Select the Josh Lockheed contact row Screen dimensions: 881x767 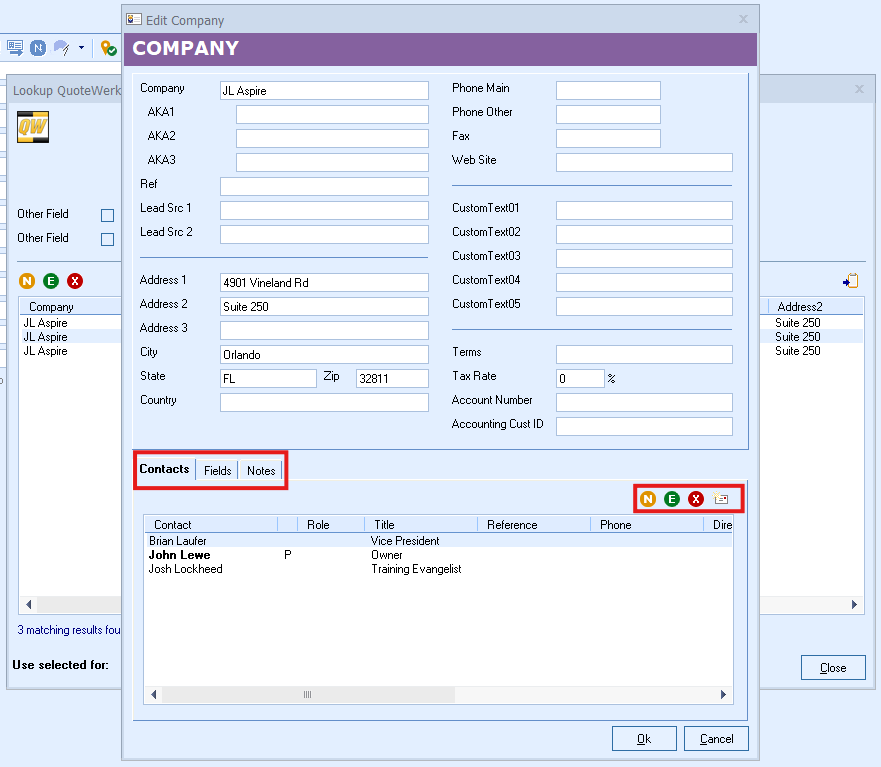tap(438, 569)
